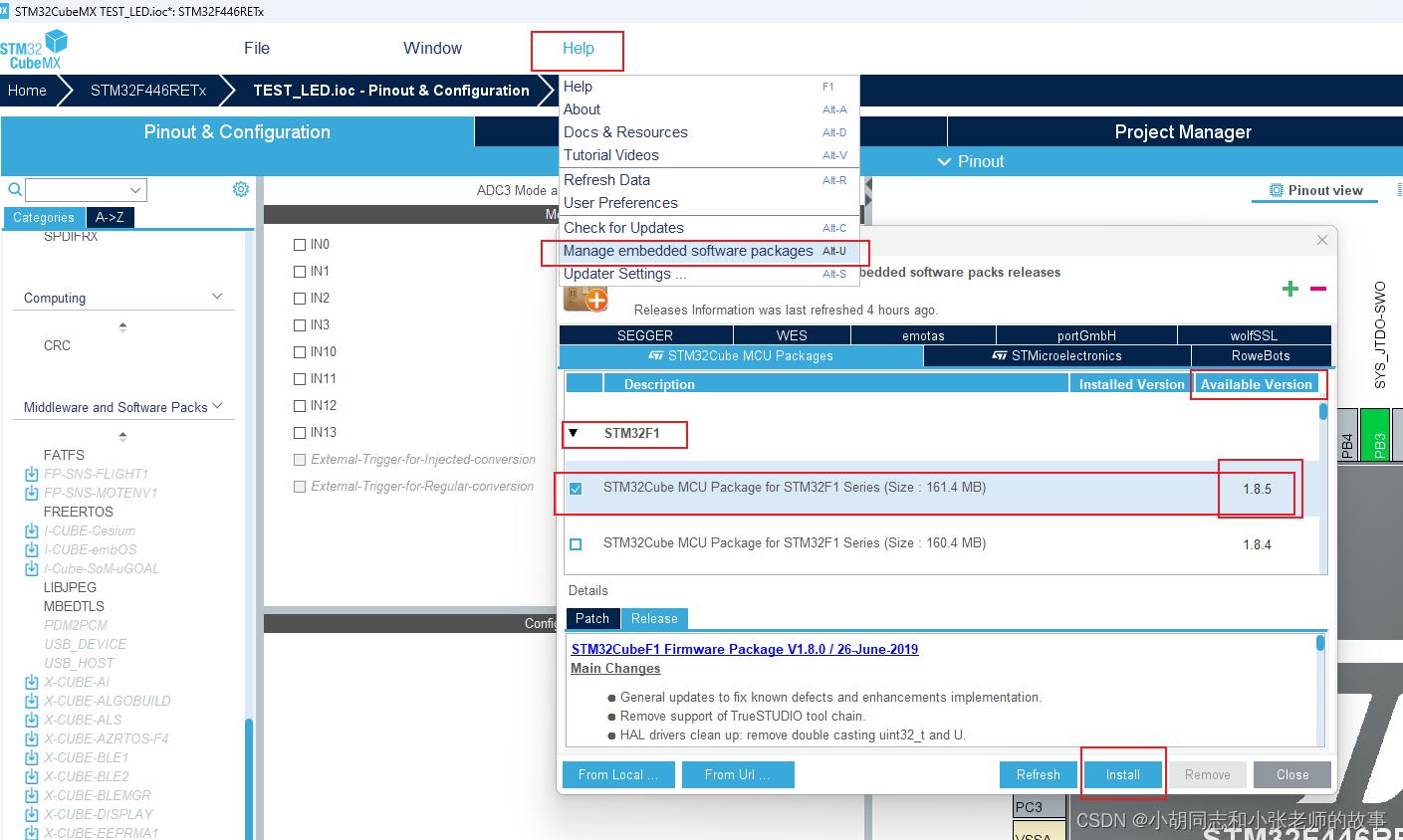Click the package box icon in the dialog header
The width and height of the screenshot is (1403, 840).
click(585, 298)
